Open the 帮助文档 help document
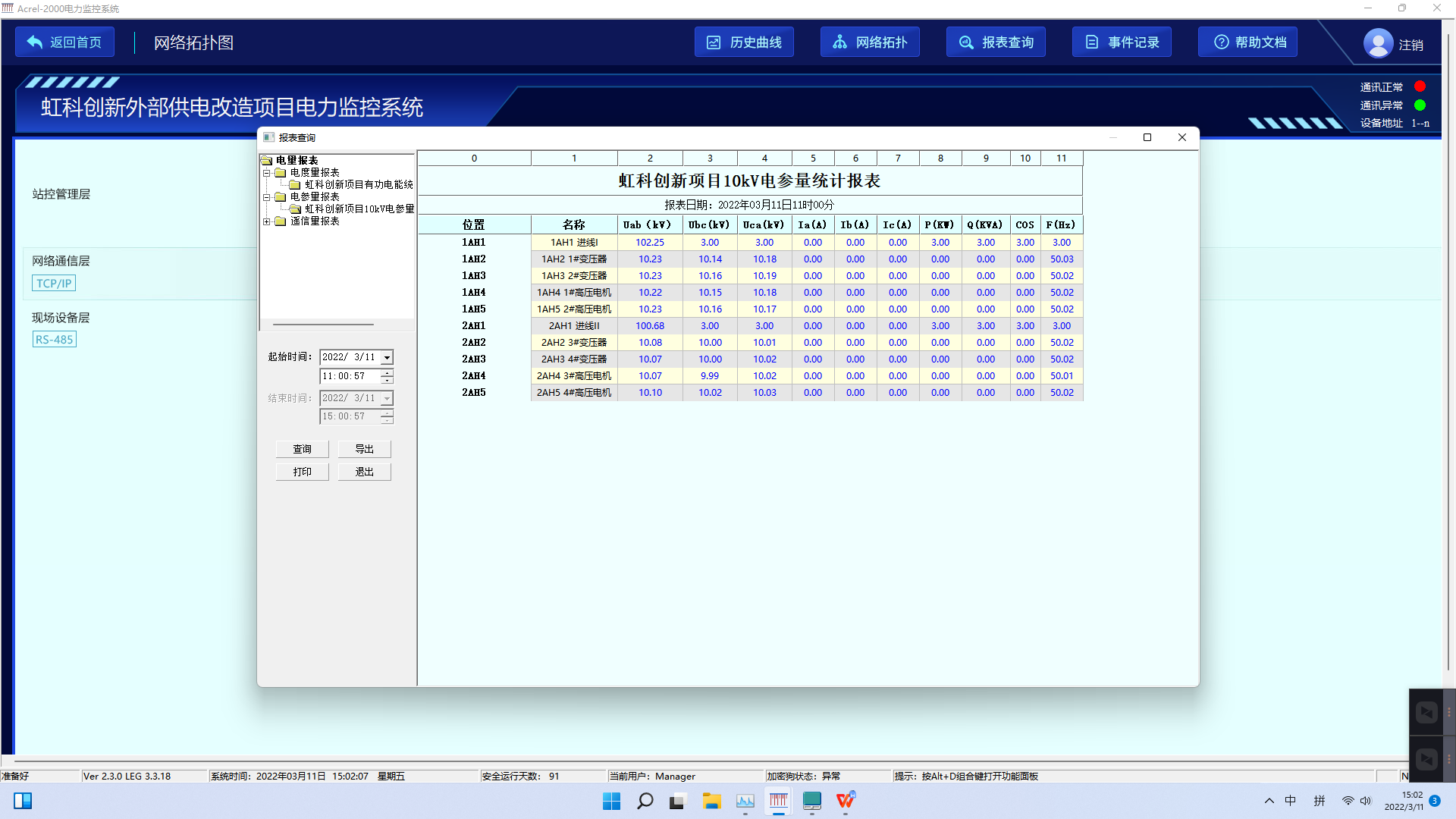This screenshot has height=819, width=1456. pyautogui.click(x=1247, y=42)
